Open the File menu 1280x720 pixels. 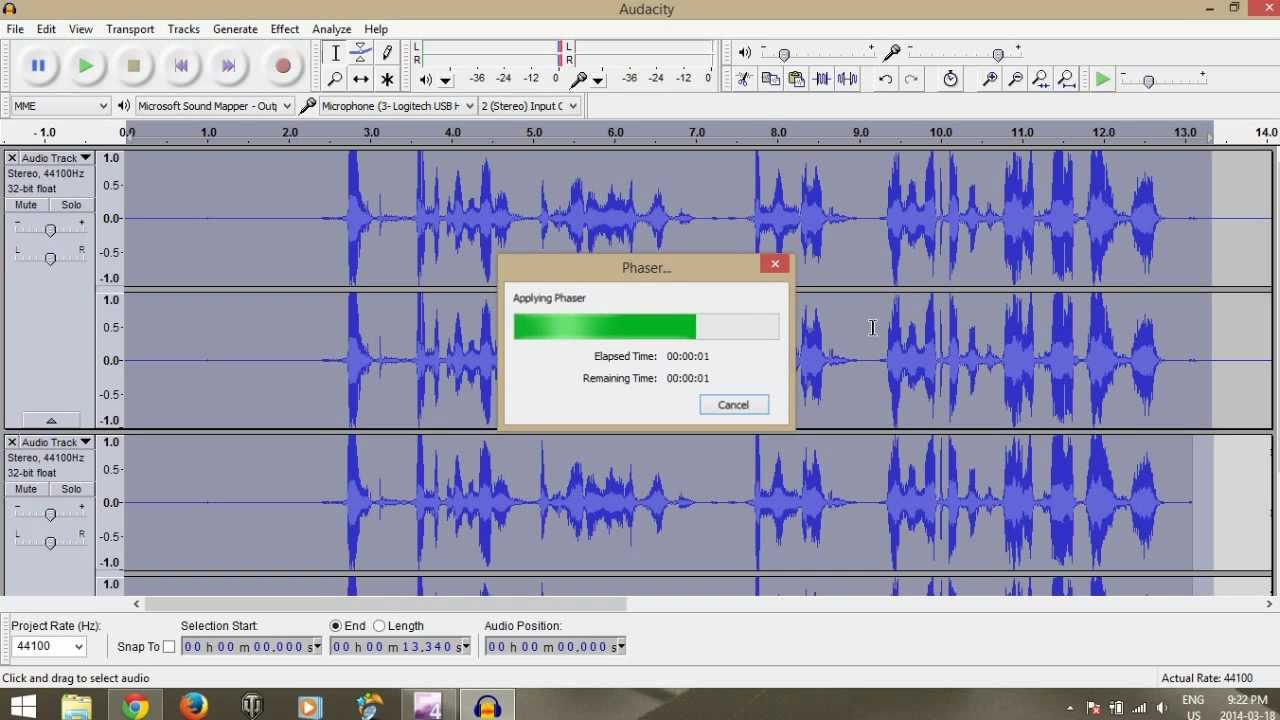15,29
